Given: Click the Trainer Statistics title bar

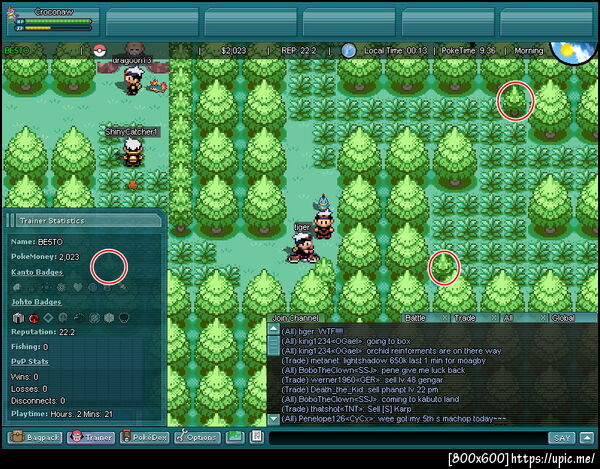Looking at the screenshot, I should tap(88, 221).
